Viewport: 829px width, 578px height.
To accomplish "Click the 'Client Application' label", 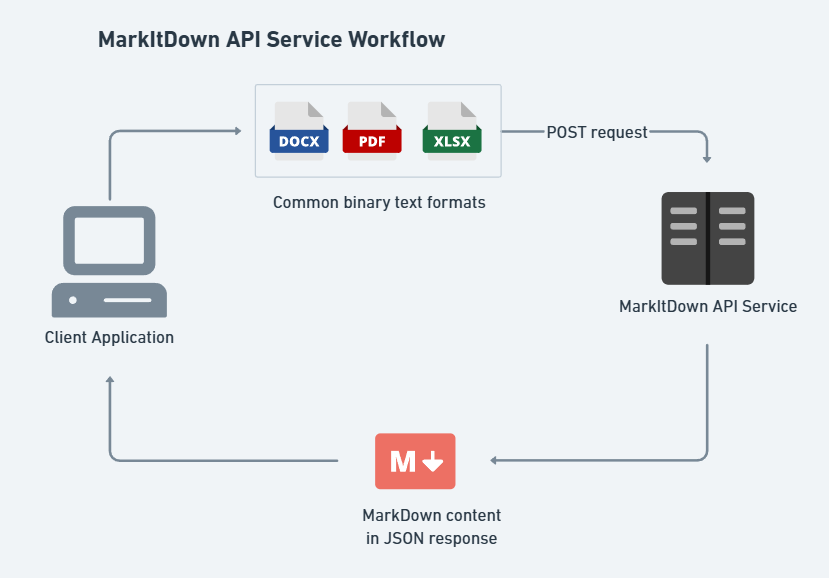I will click(x=109, y=337).
